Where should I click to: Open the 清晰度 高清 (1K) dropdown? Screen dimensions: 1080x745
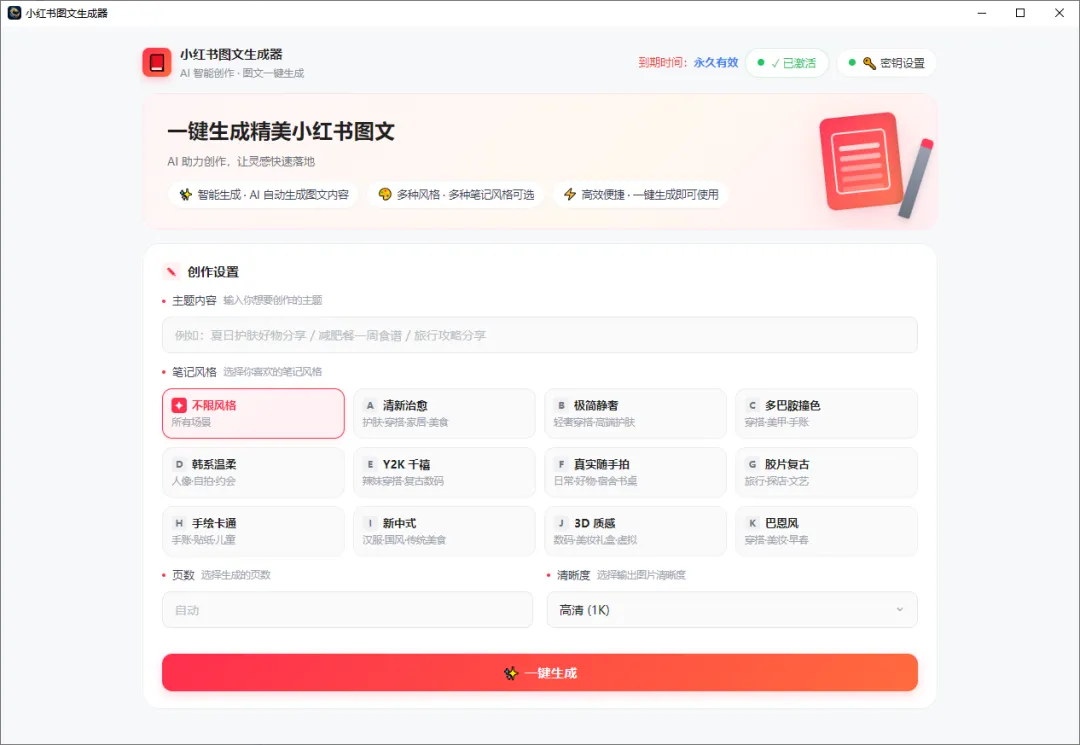(731, 610)
